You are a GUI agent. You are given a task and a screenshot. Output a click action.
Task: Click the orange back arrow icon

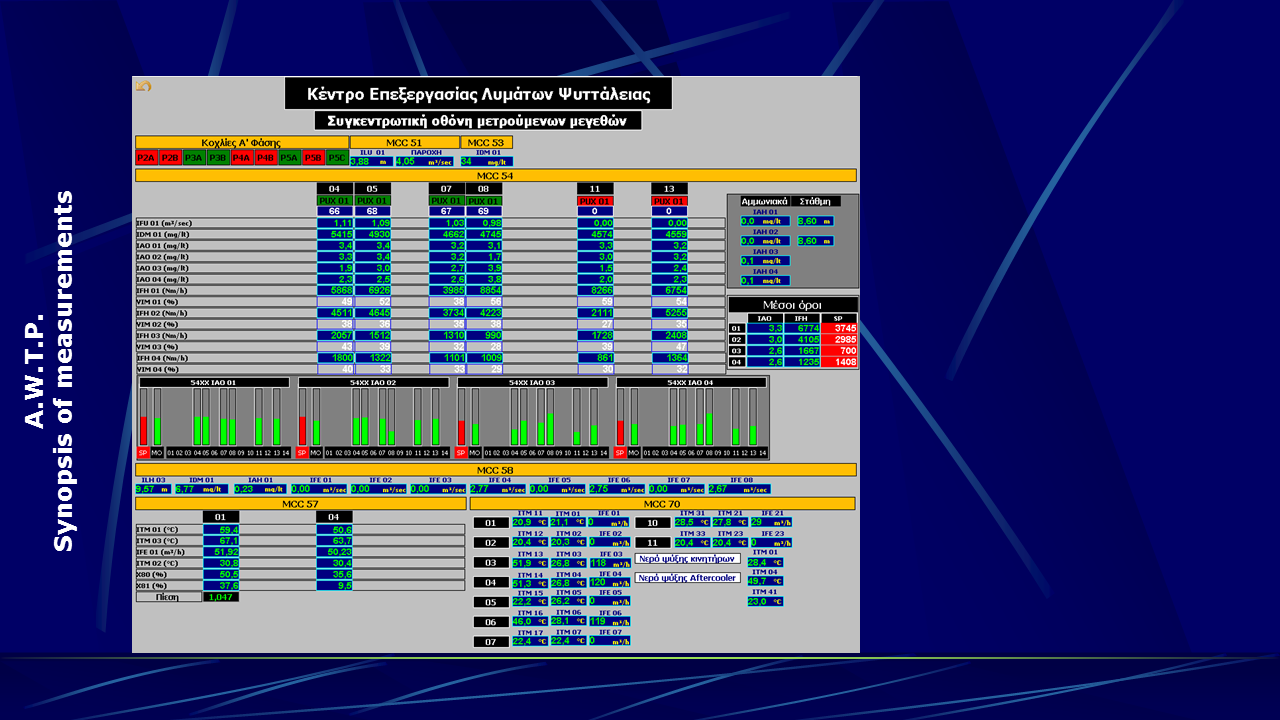(144, 86)
